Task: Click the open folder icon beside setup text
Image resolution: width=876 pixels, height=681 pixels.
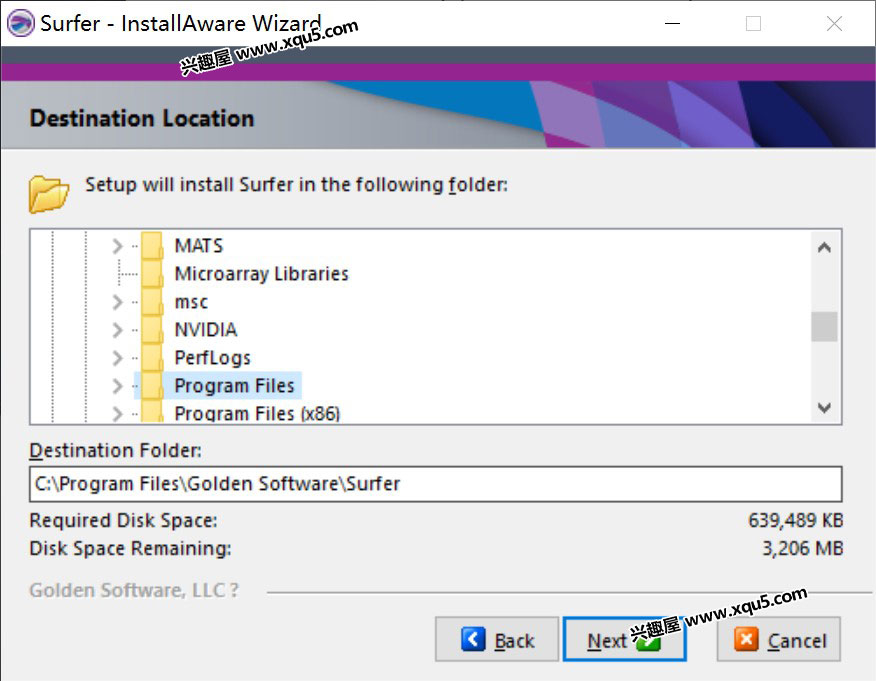Action: click(x=49, y=194)
